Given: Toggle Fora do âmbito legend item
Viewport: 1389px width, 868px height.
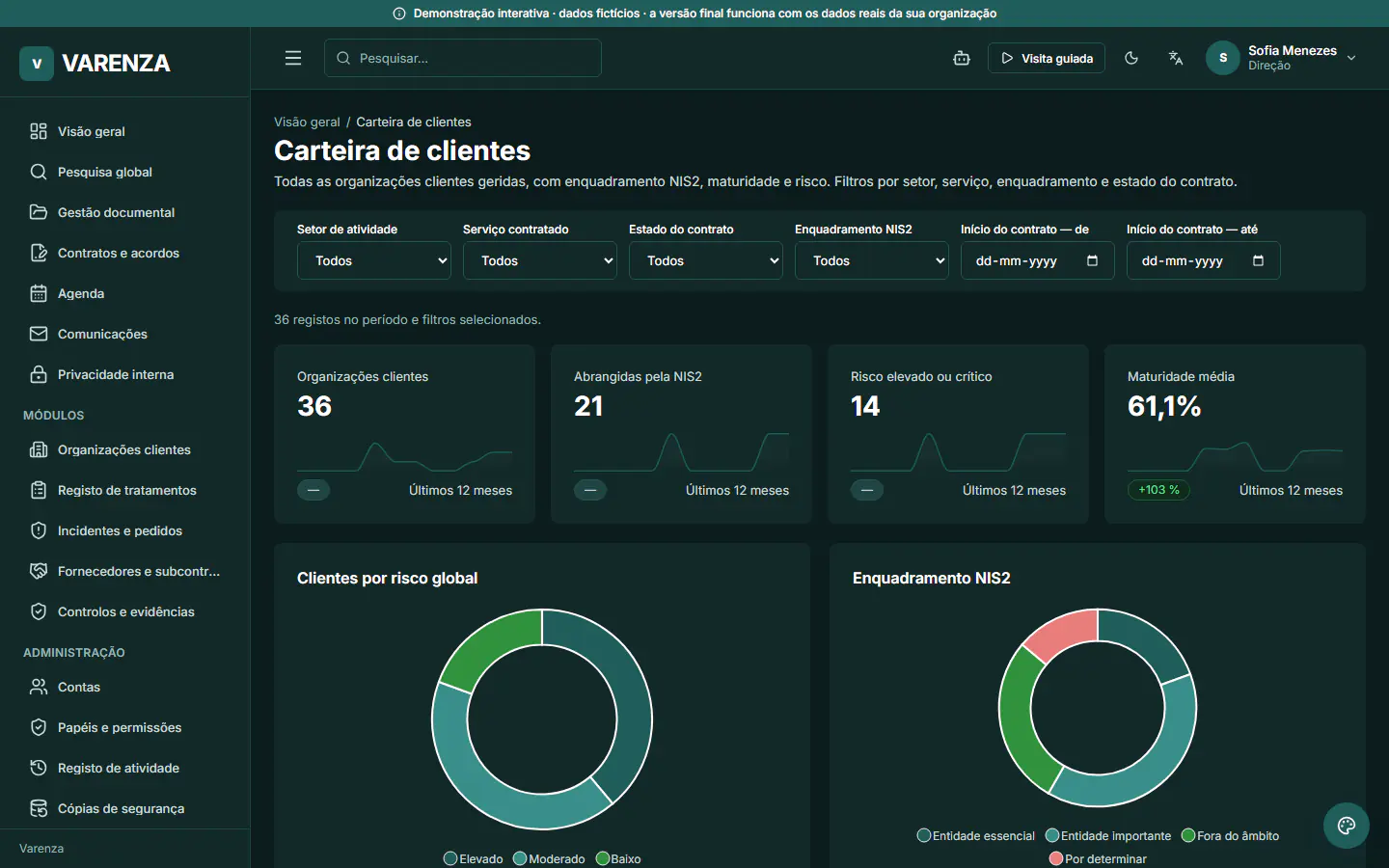Looking at the screenshot, I should point(1231,835).
